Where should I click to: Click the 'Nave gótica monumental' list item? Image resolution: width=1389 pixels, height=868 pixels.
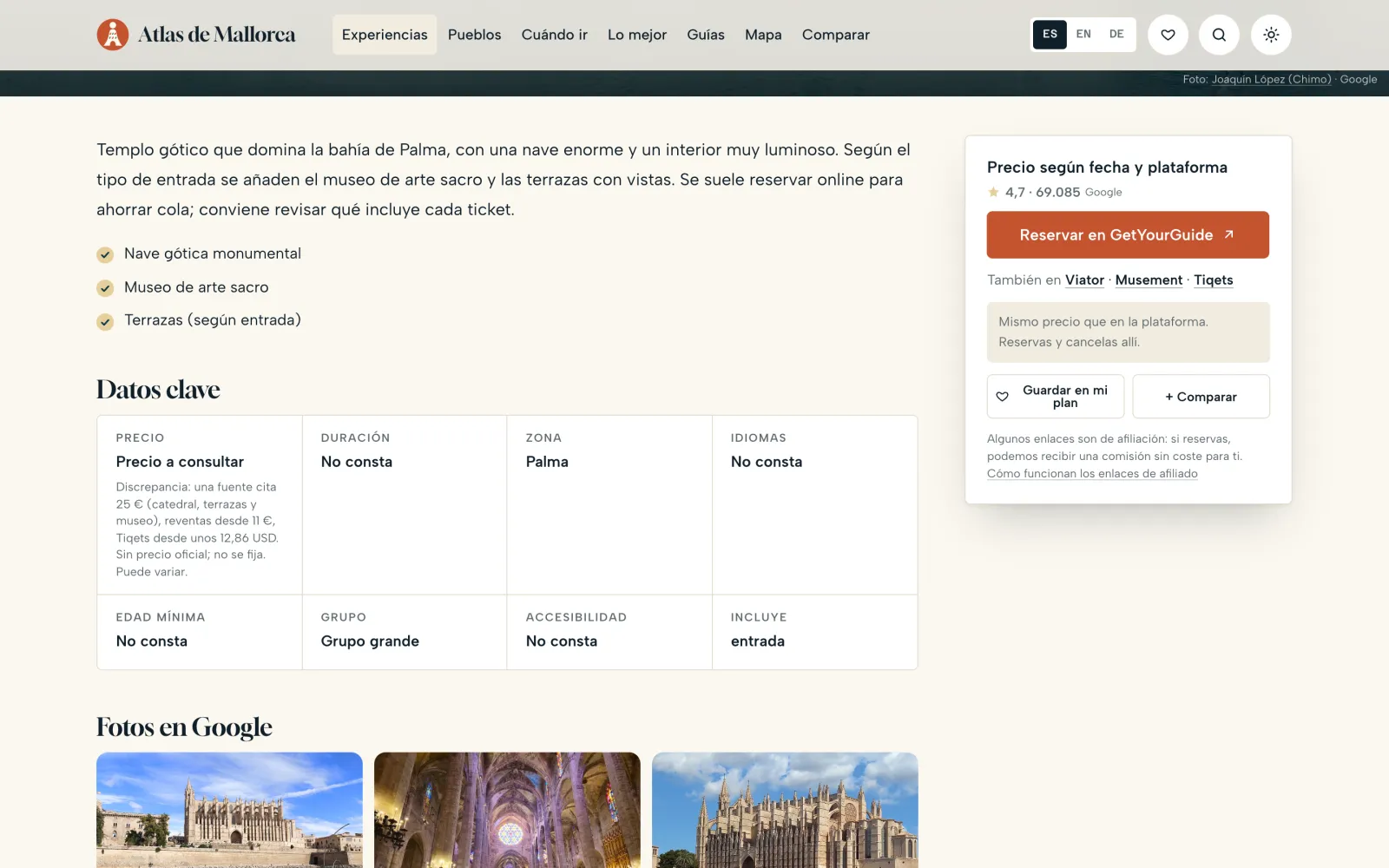(199, 253)
